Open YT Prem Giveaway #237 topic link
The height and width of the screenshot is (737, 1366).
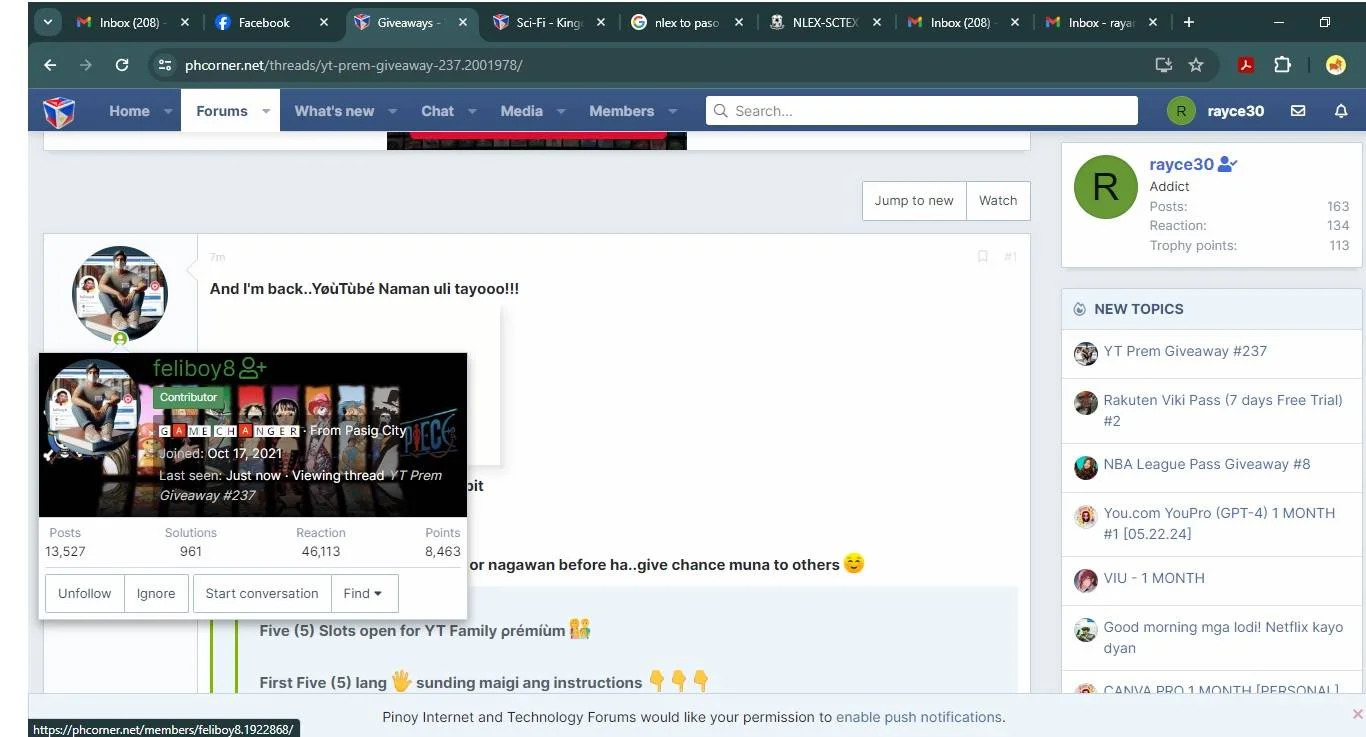click(x=1185, y=351)
